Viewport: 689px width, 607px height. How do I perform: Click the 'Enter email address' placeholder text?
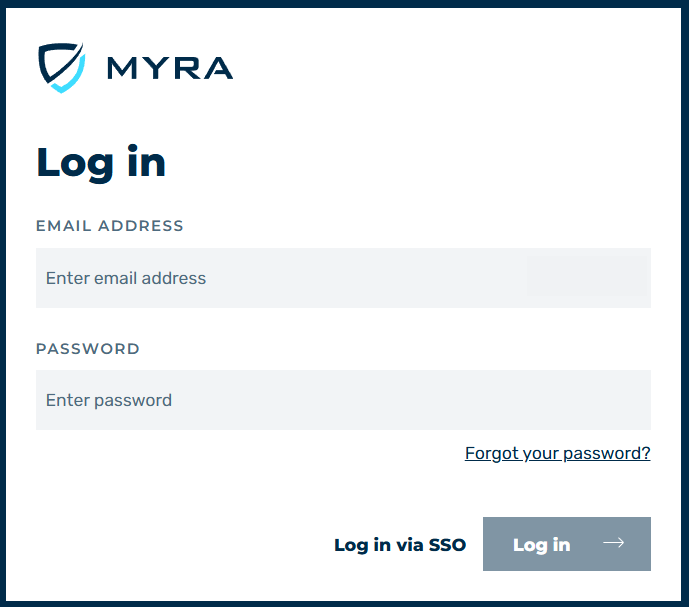[x=126, y=278]
